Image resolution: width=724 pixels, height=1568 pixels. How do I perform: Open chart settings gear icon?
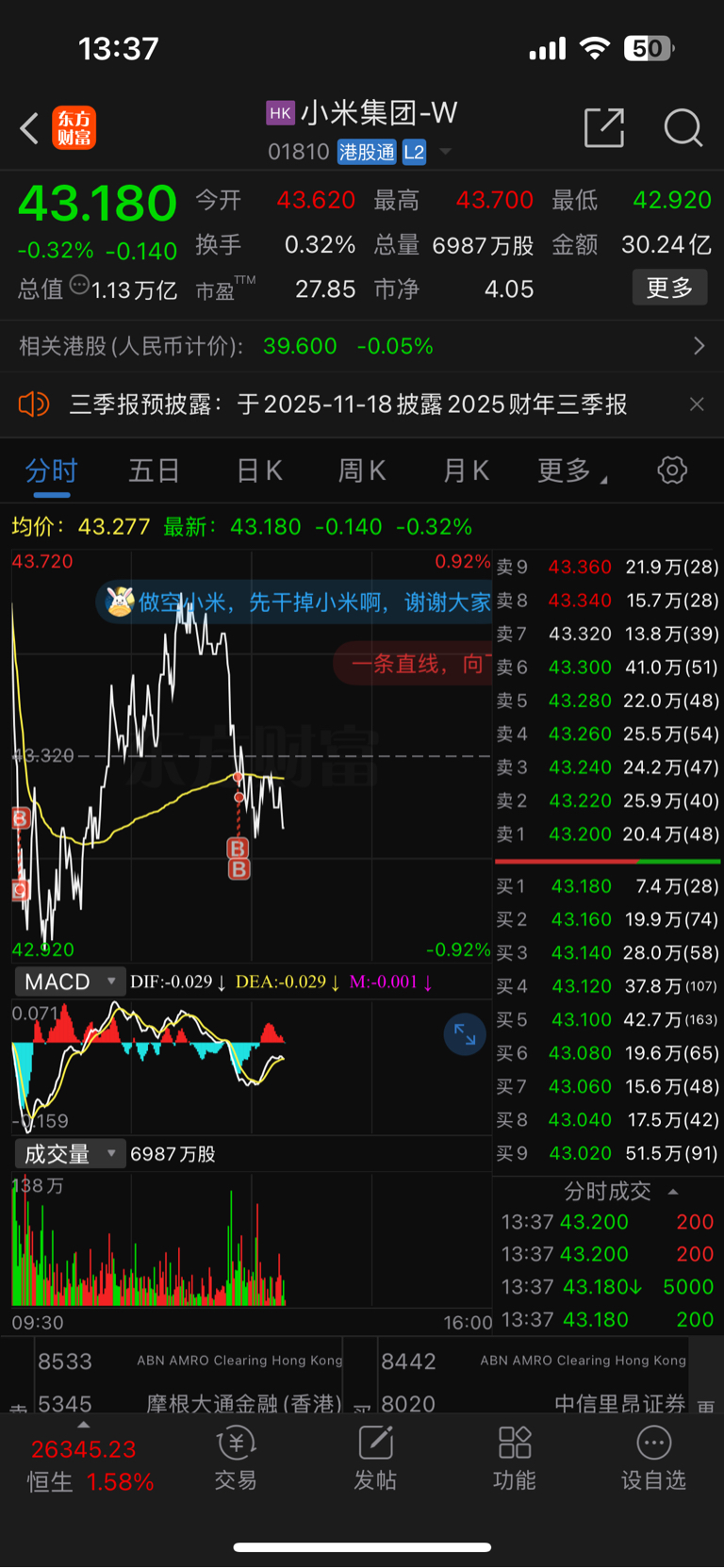(672, 470)
